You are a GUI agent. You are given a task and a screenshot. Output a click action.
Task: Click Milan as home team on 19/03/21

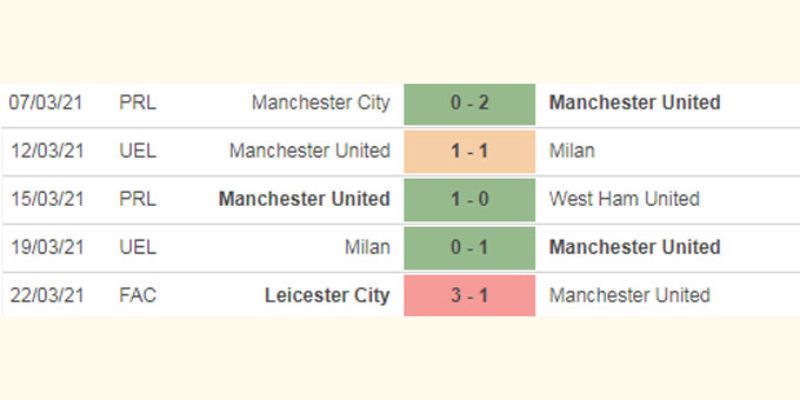click(x=367, y=247)
